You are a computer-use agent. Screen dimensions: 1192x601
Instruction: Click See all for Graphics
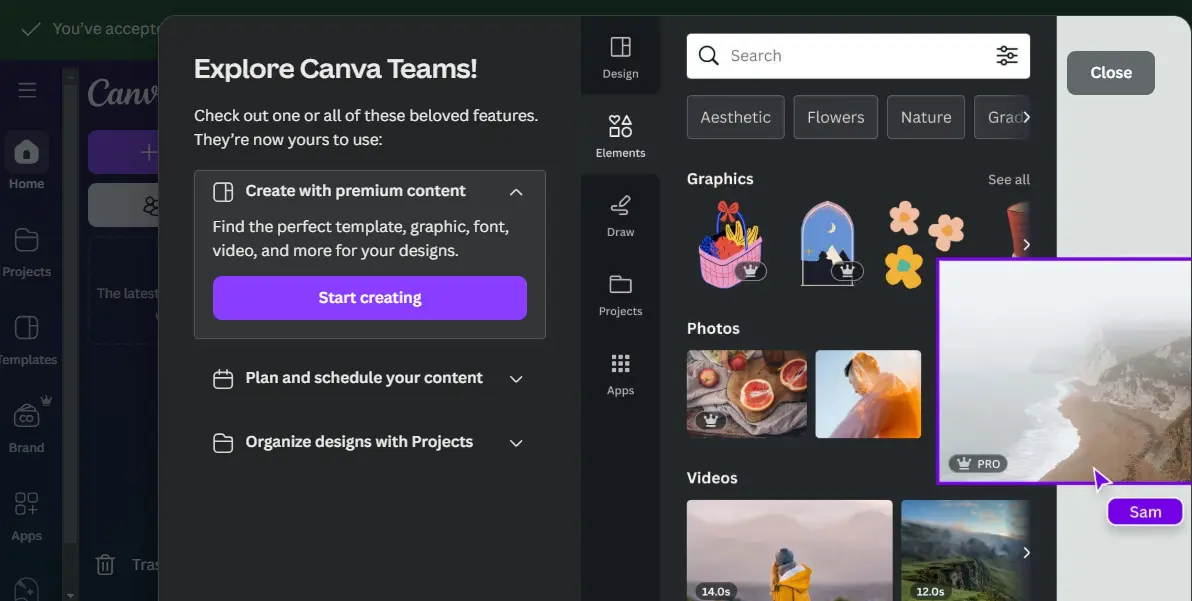[x=1008, y=179]
